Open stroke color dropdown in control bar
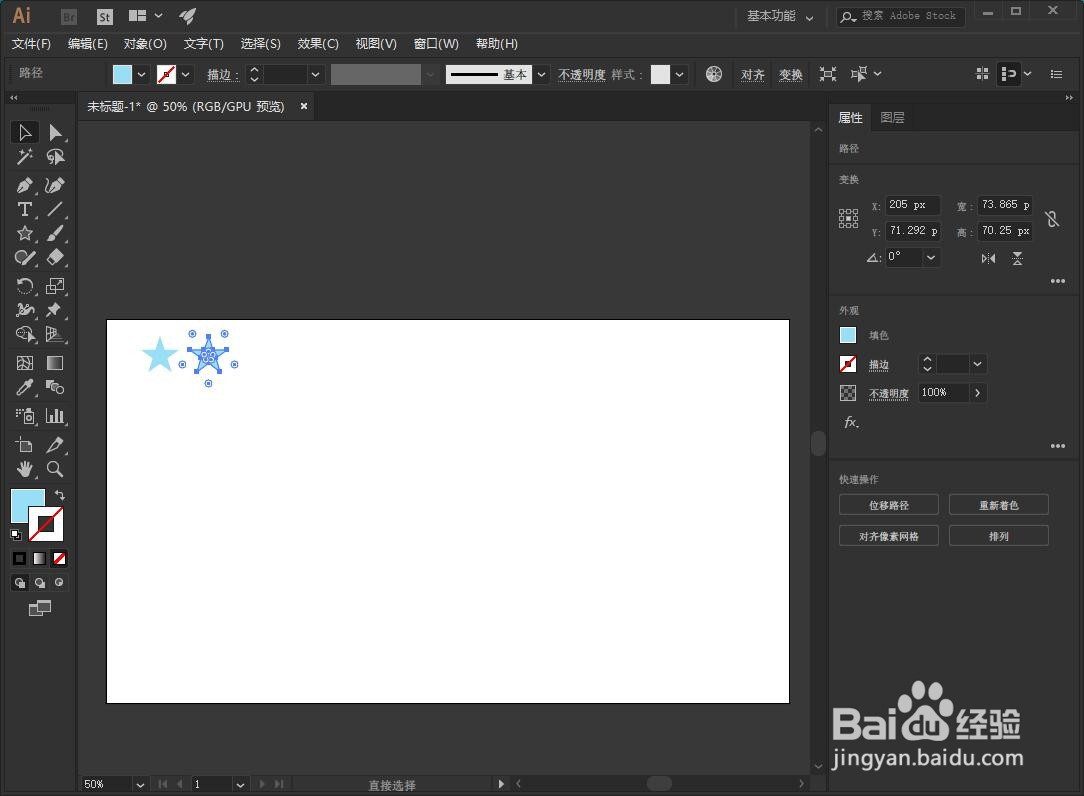Viewport: 1084px width, 796px height. [185, 74]
